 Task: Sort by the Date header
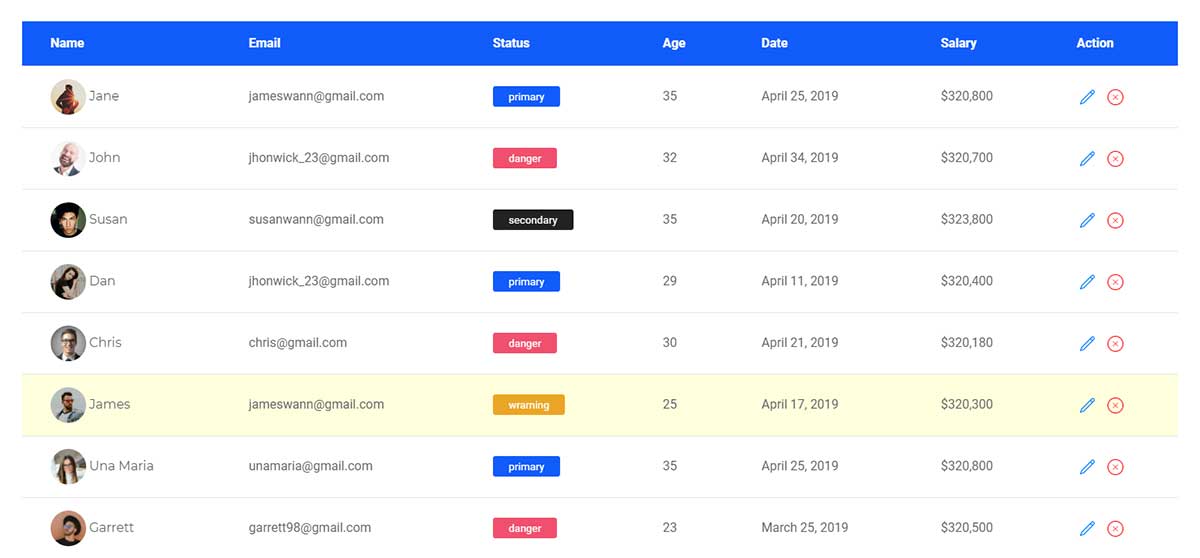(x=774, y=43)
